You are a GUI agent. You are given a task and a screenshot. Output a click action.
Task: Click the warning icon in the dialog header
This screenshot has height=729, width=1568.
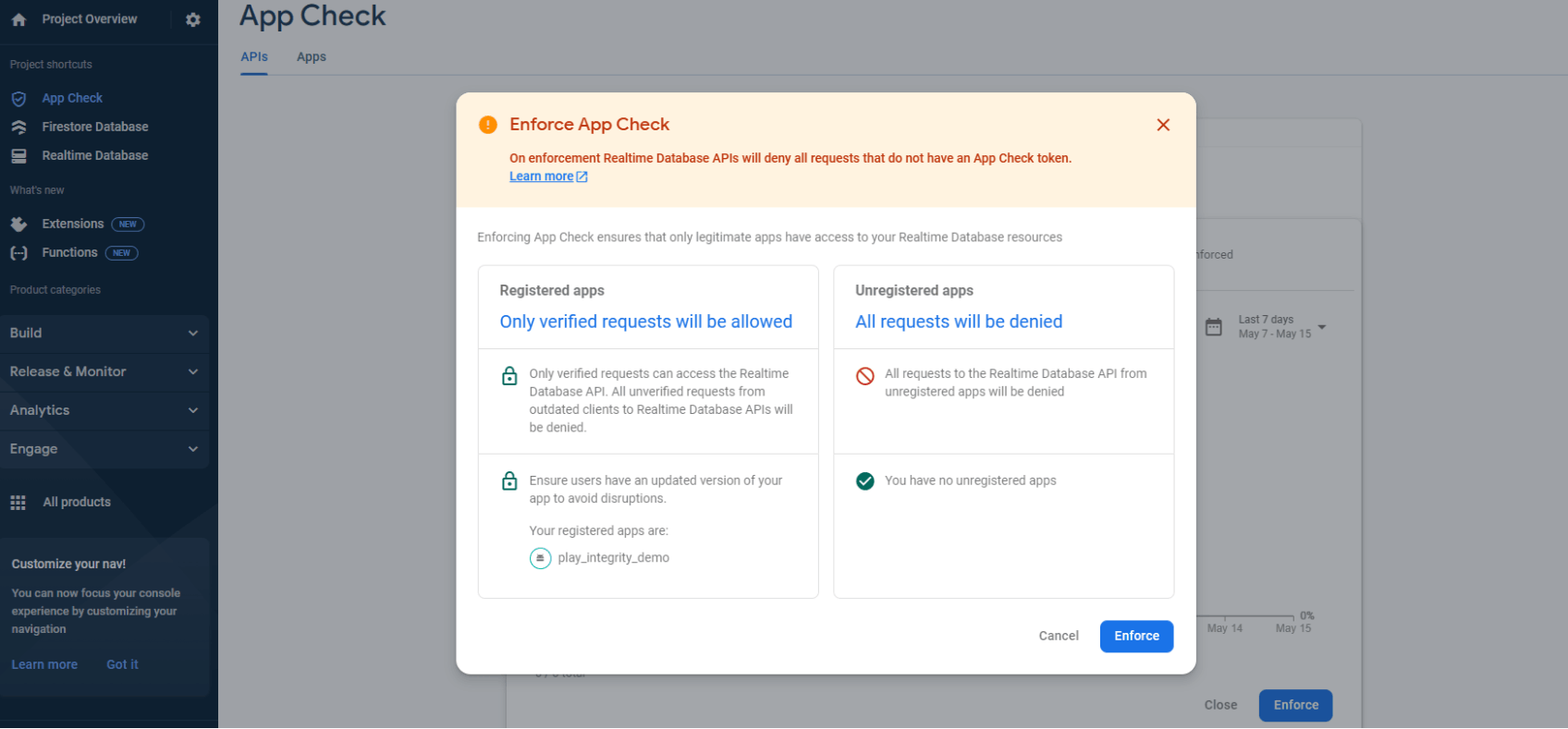[x=487, y=124]
